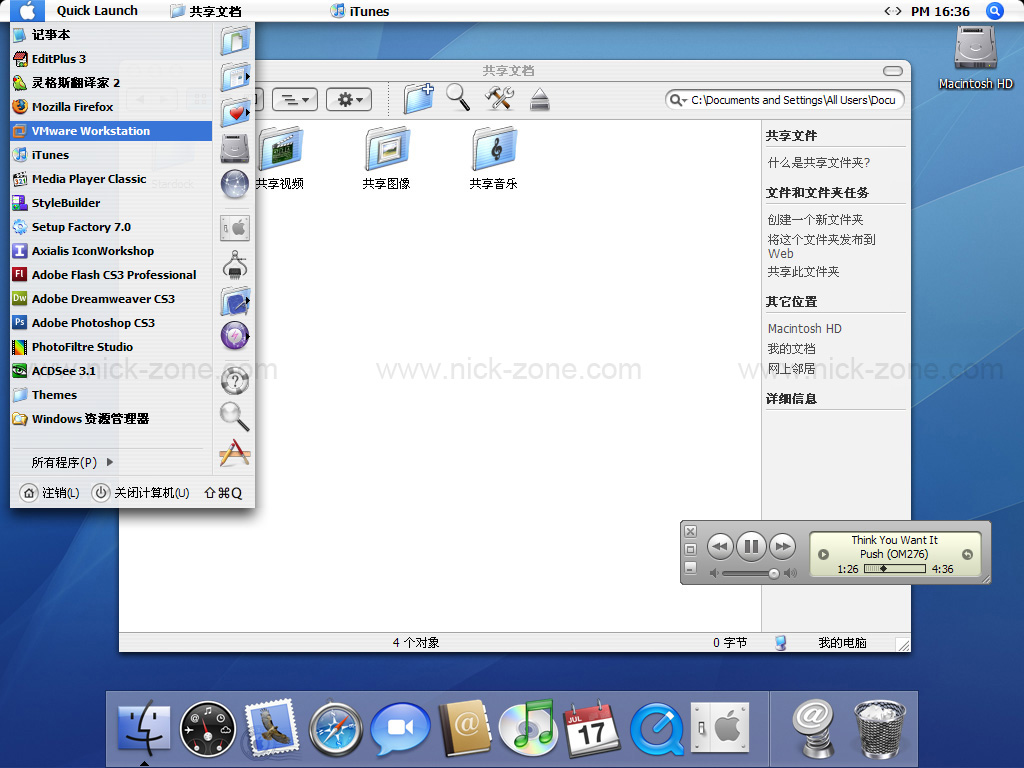Open Dashboard gauge icon in dock
Screen dimensions: 1024x768
tap(208, 729)
